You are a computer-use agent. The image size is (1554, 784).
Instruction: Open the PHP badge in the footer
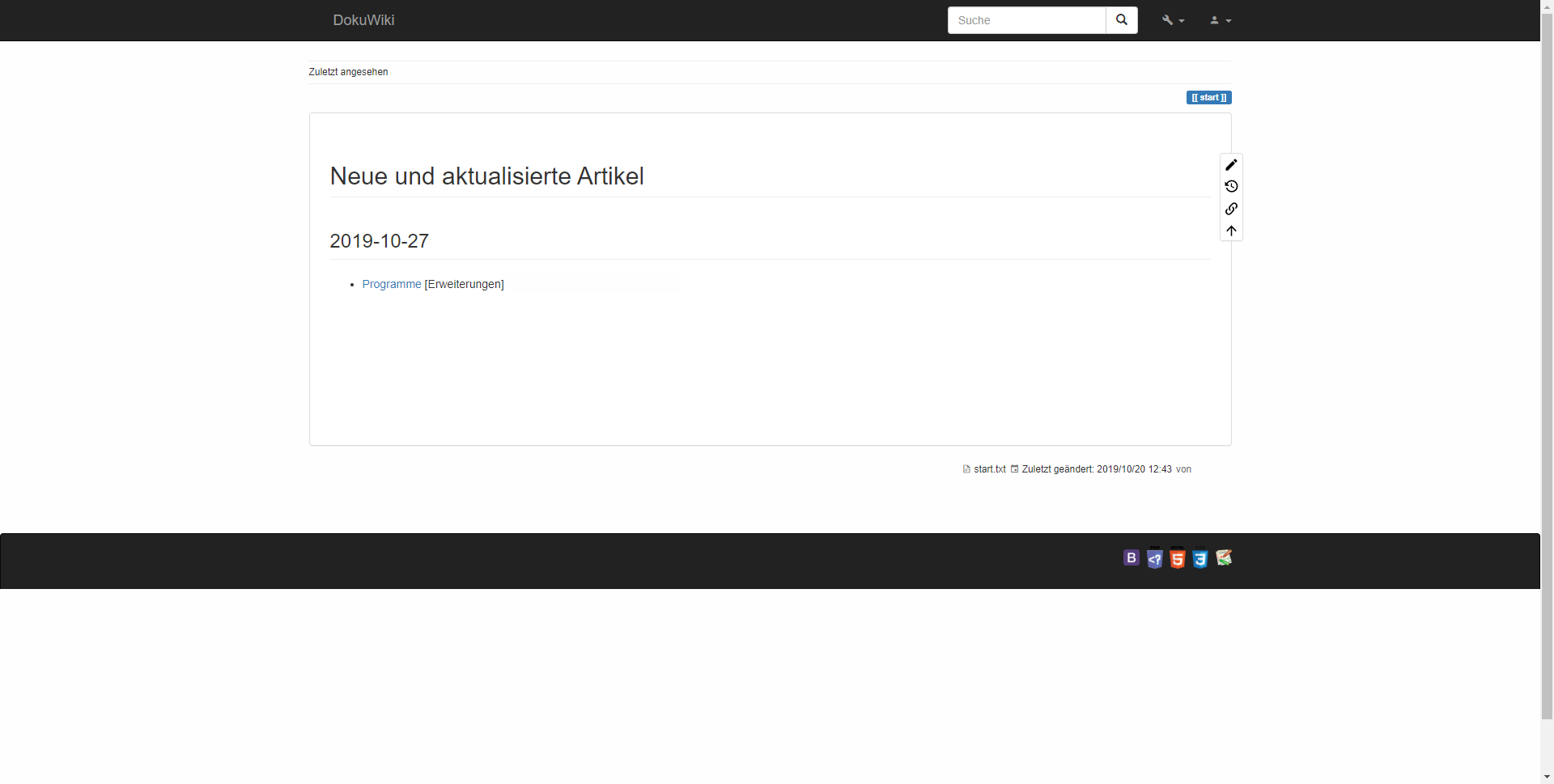click(1155, 558)
